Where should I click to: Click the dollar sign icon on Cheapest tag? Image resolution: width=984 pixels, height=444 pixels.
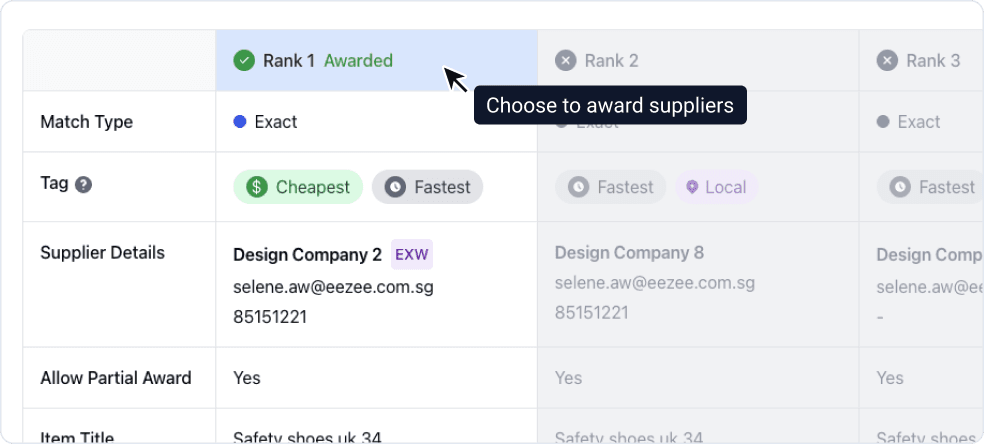(x=257, y=187)
